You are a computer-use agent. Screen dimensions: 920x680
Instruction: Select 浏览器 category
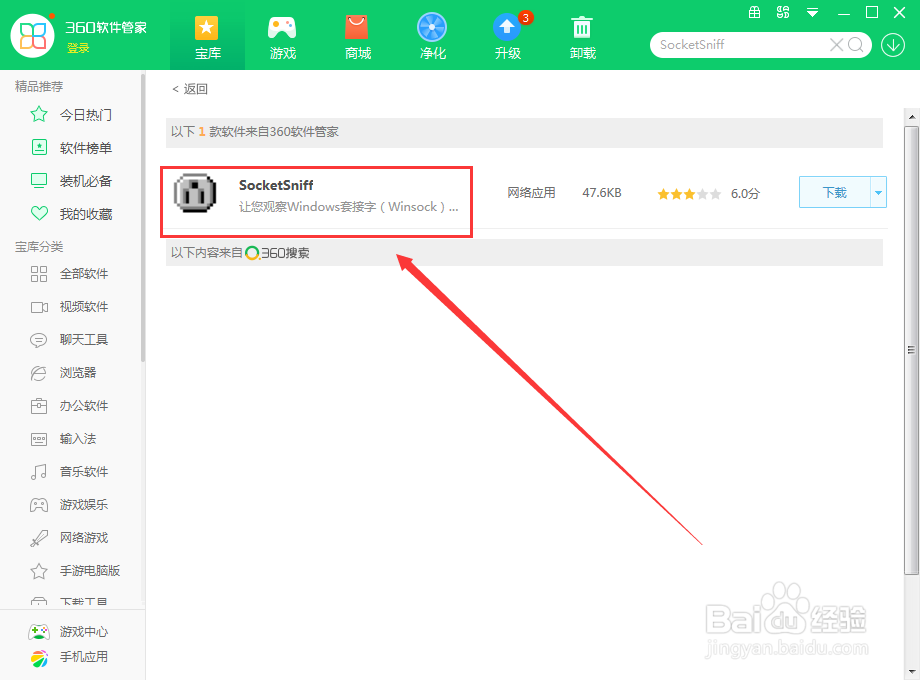[78, 373]
